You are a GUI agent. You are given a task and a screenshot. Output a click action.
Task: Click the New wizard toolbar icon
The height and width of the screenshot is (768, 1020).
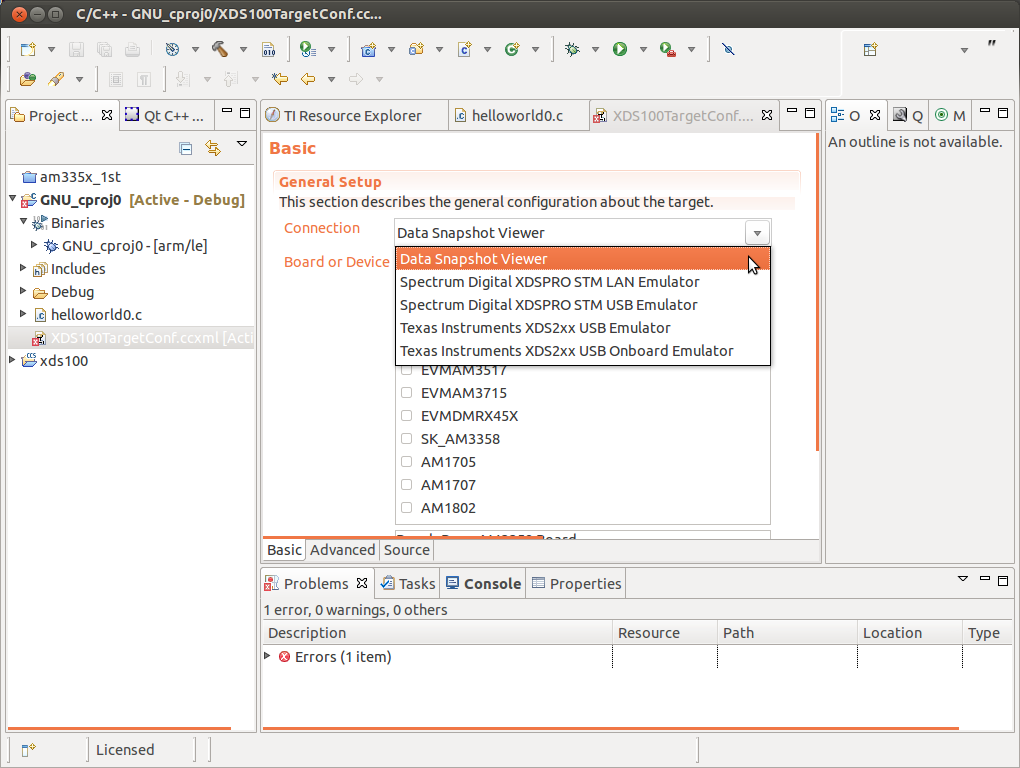pyautogui.click(x=28, y=49)
